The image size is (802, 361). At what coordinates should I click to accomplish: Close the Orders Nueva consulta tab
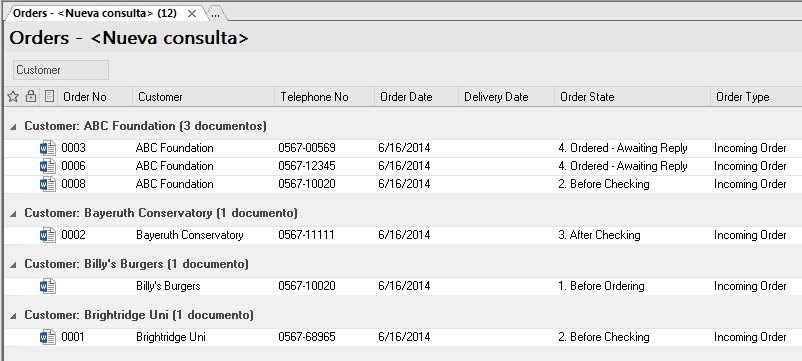[192, 14]
